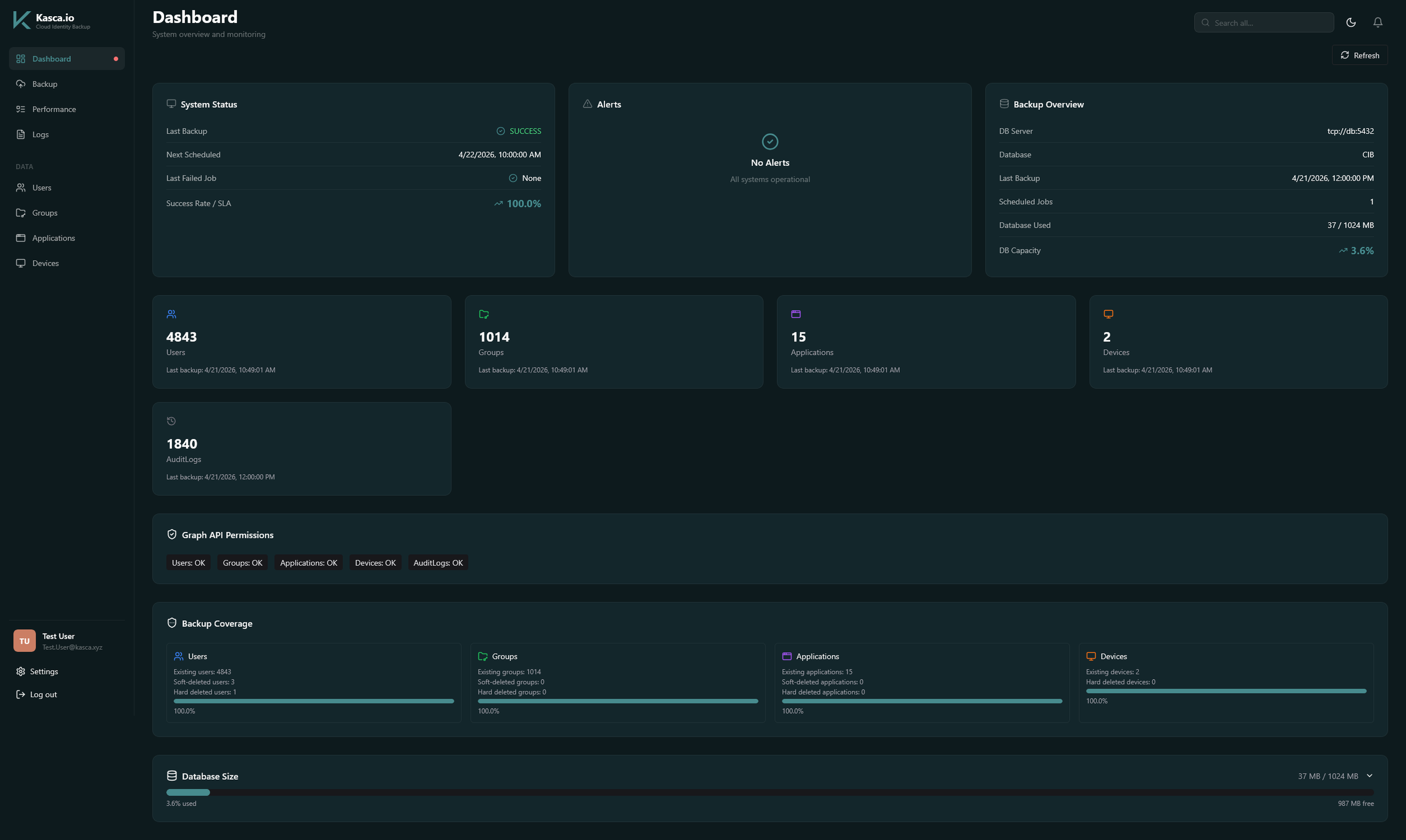This screenshot has width=1406, height=840.
Task: Click the Users: OK badge
Action: (188, 563)
